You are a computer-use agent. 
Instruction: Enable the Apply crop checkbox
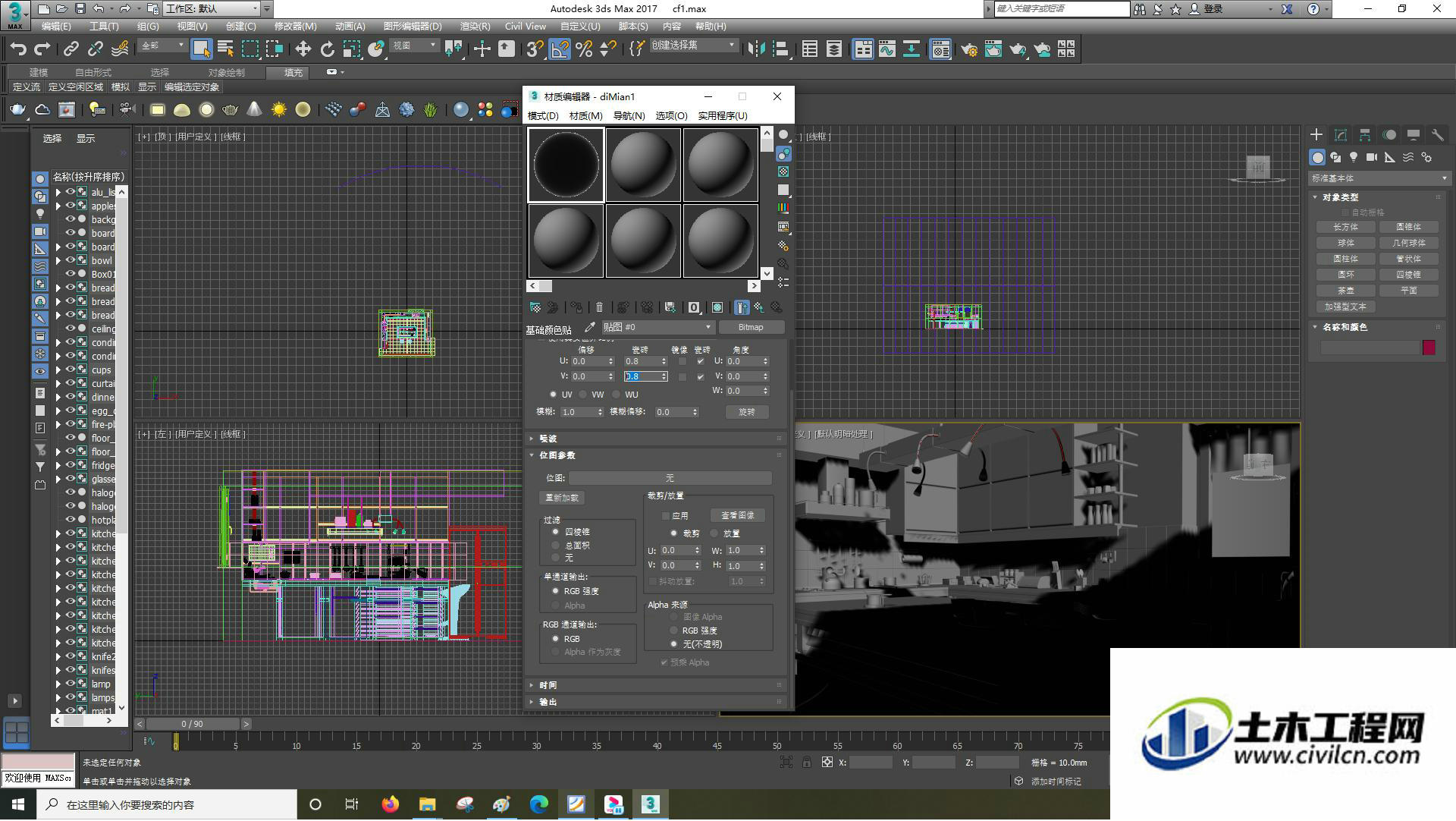(666, 516)
